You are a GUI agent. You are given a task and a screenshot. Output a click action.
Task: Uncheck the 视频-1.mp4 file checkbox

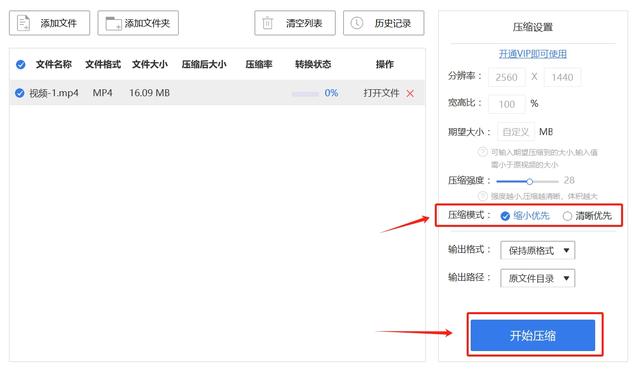click(x=19, y=93)
